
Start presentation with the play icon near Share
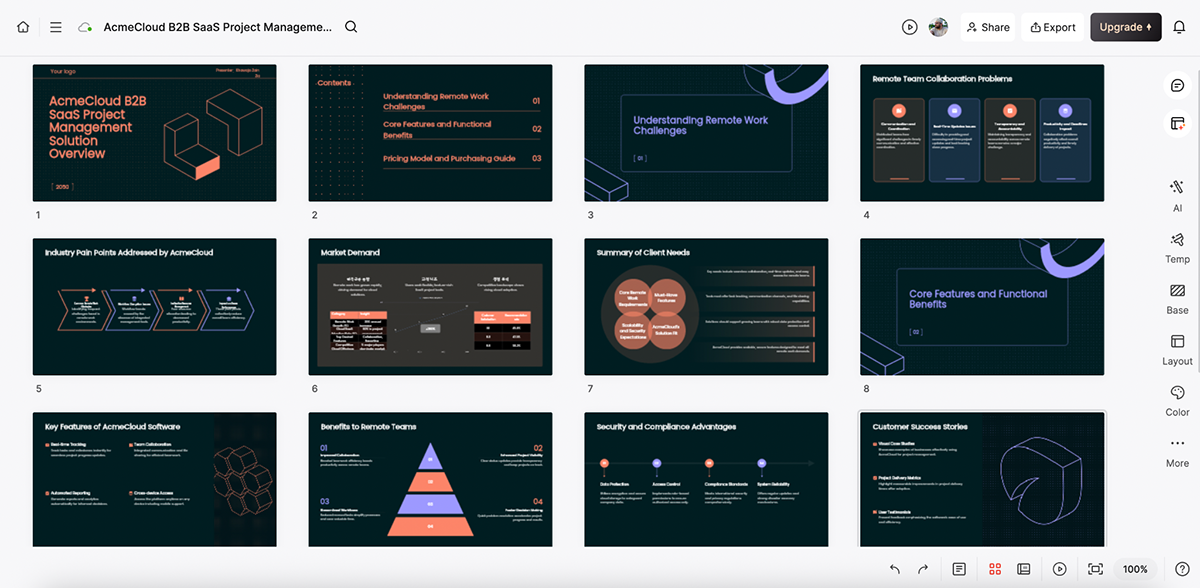[909, 27]
